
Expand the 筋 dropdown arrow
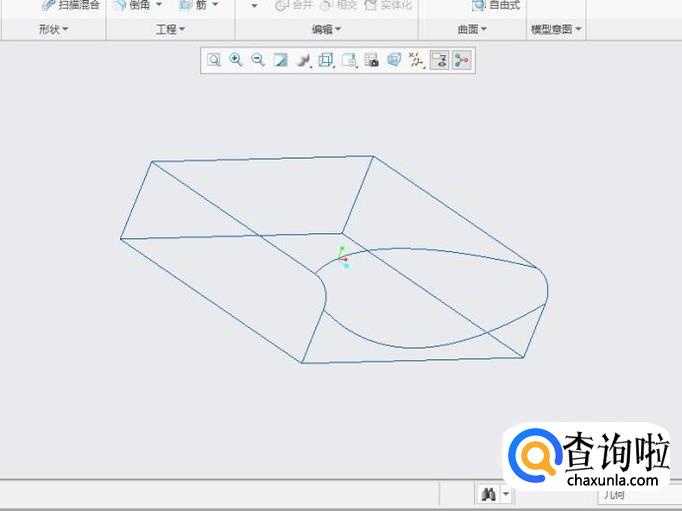tap(215, 5)
